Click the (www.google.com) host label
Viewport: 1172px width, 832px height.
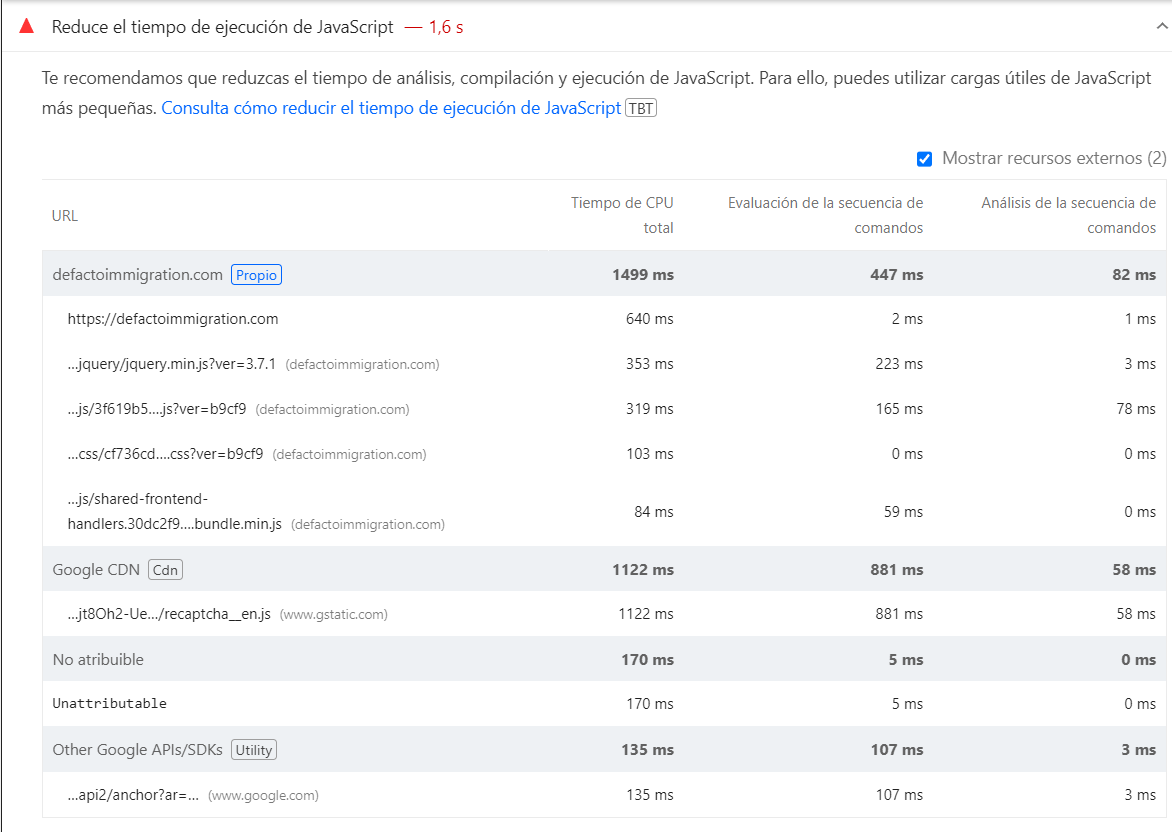tap(263, 795)
